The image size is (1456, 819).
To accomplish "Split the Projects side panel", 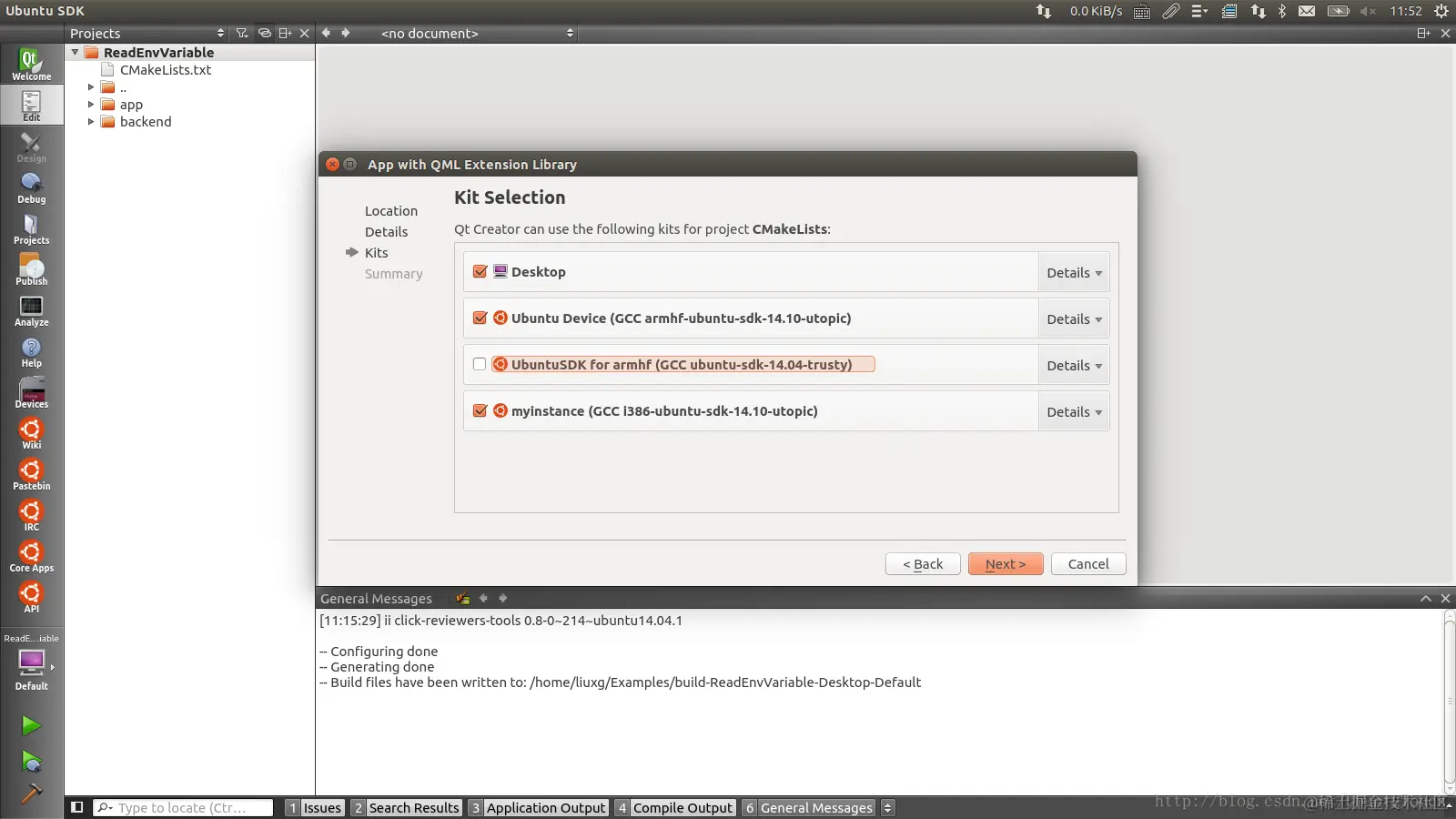I will 285,34.
